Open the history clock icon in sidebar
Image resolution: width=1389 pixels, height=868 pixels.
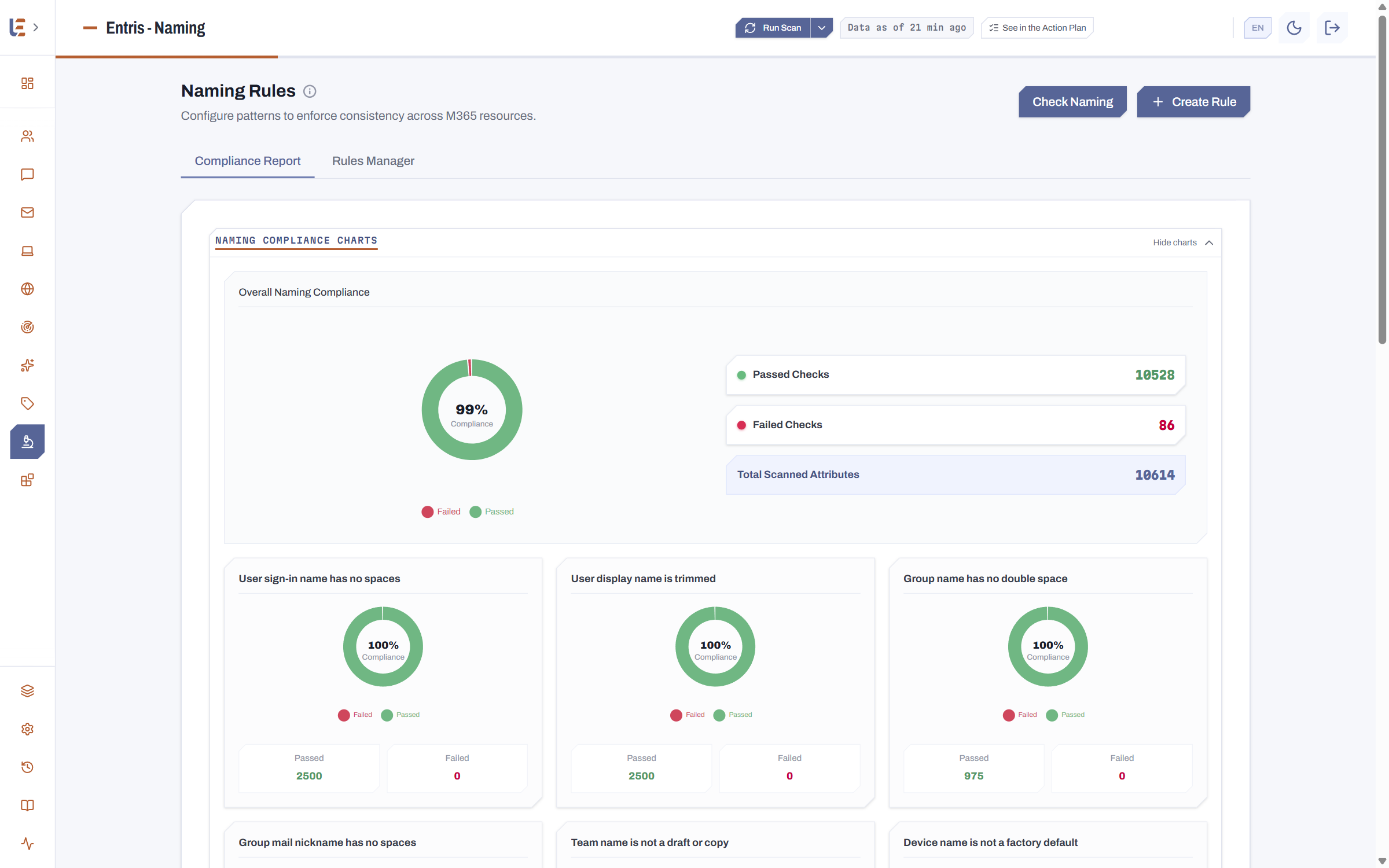[x=27, y=767]
